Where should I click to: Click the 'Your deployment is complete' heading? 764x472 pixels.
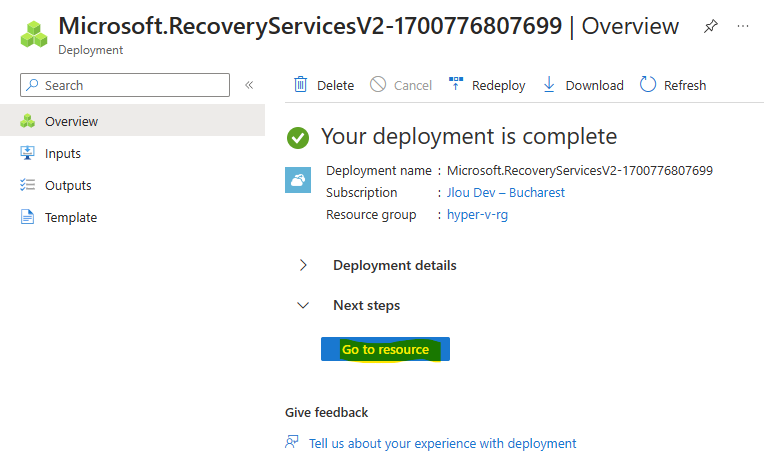click(469, 136)
